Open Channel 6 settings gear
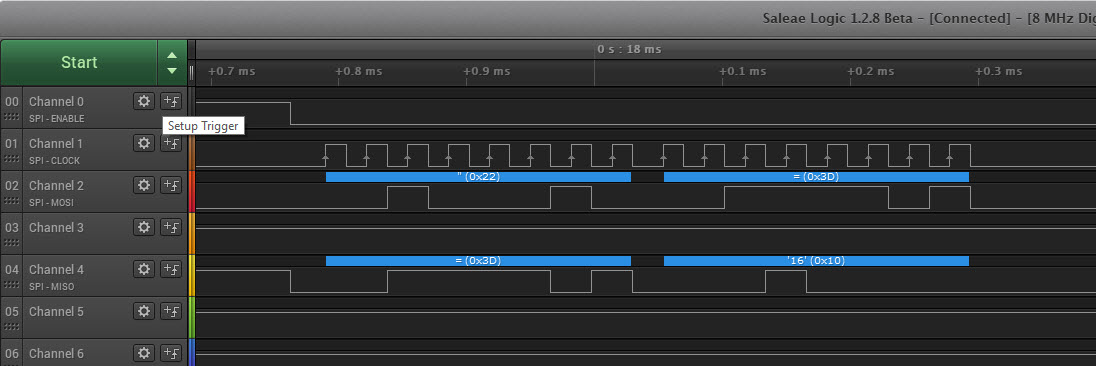The image size is (1096, 366). pyautogui.click(x=144, y=353)
